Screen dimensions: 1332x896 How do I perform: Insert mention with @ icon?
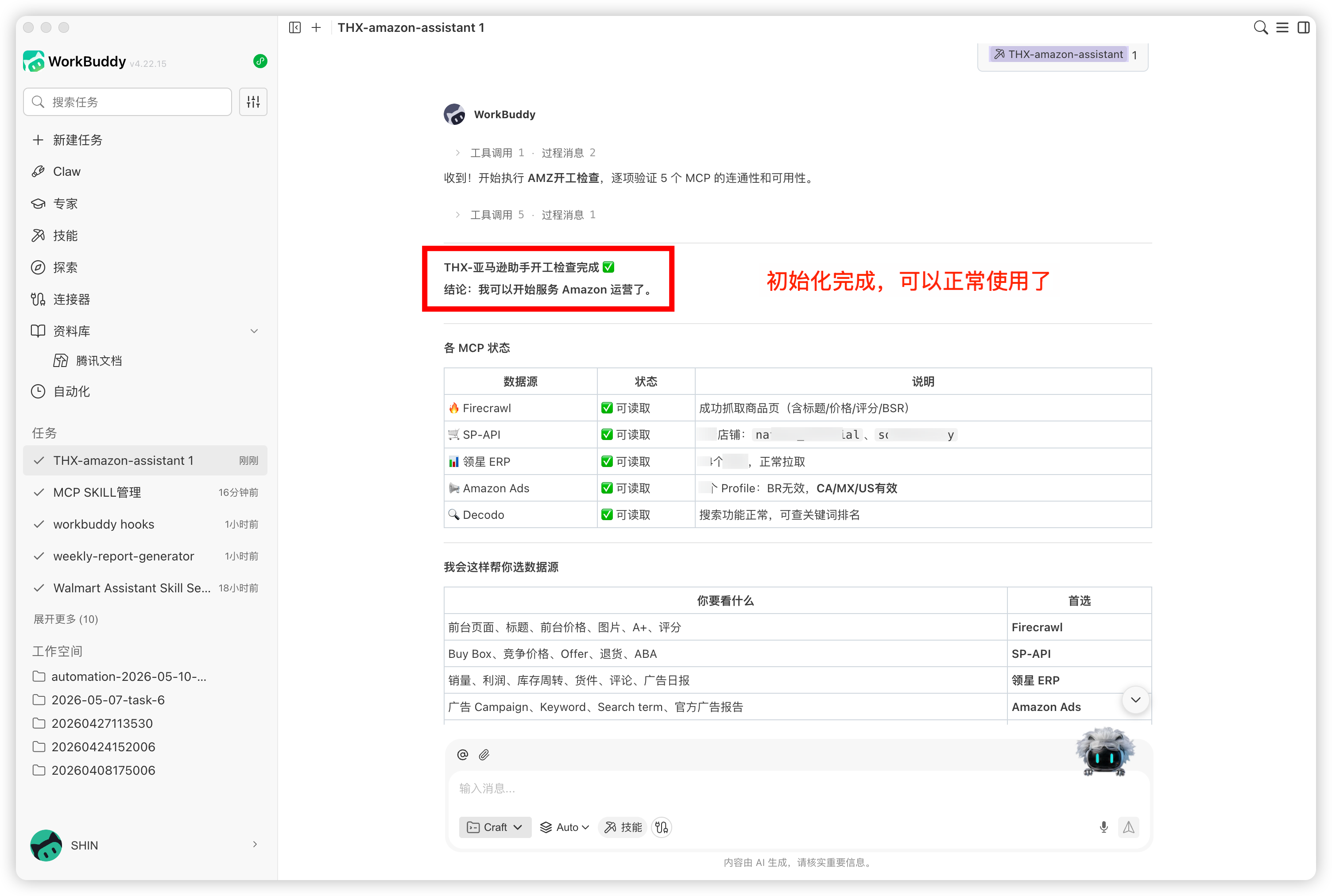click(x=463, y=755)
